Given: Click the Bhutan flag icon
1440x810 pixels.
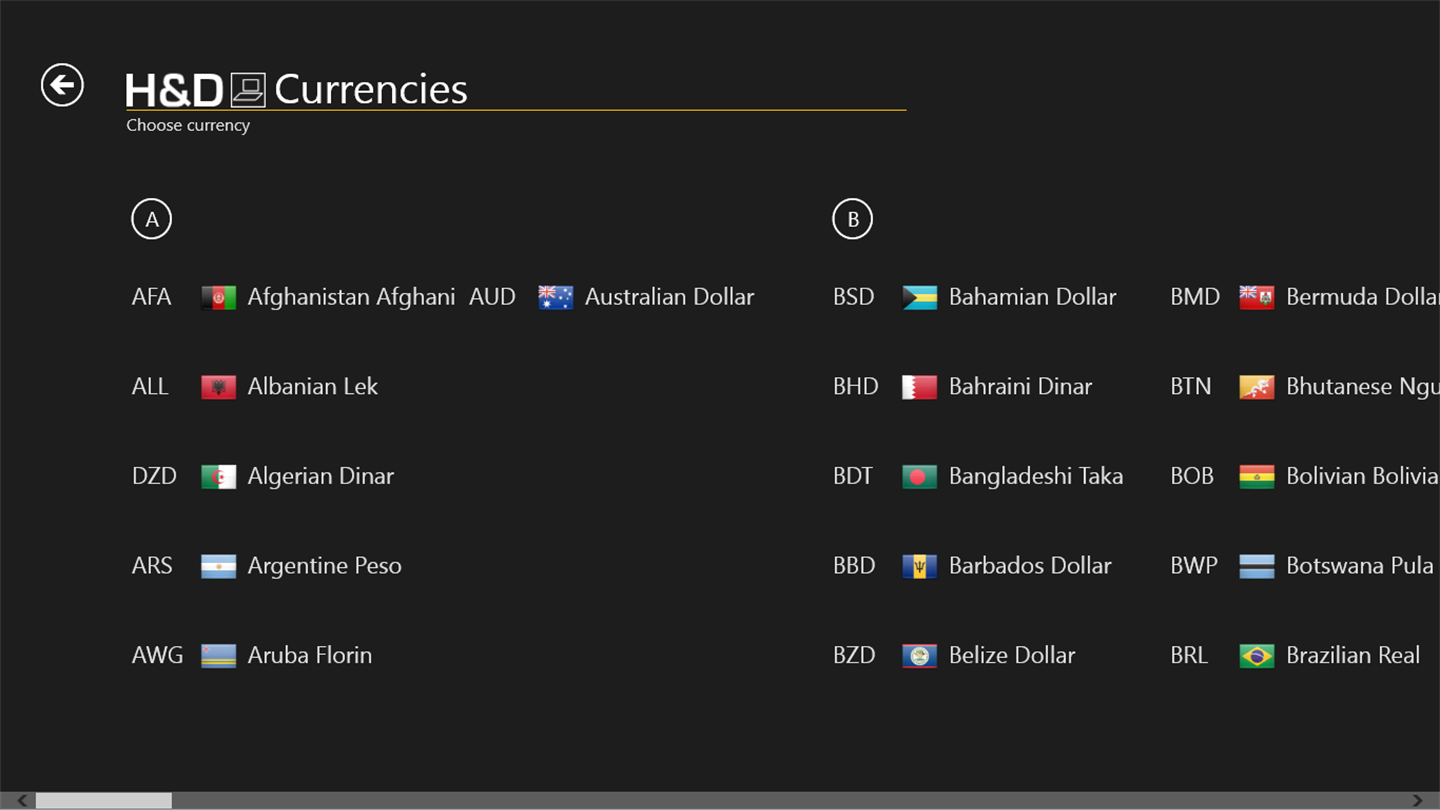Looking at the screenshot, I should 1256,387.
